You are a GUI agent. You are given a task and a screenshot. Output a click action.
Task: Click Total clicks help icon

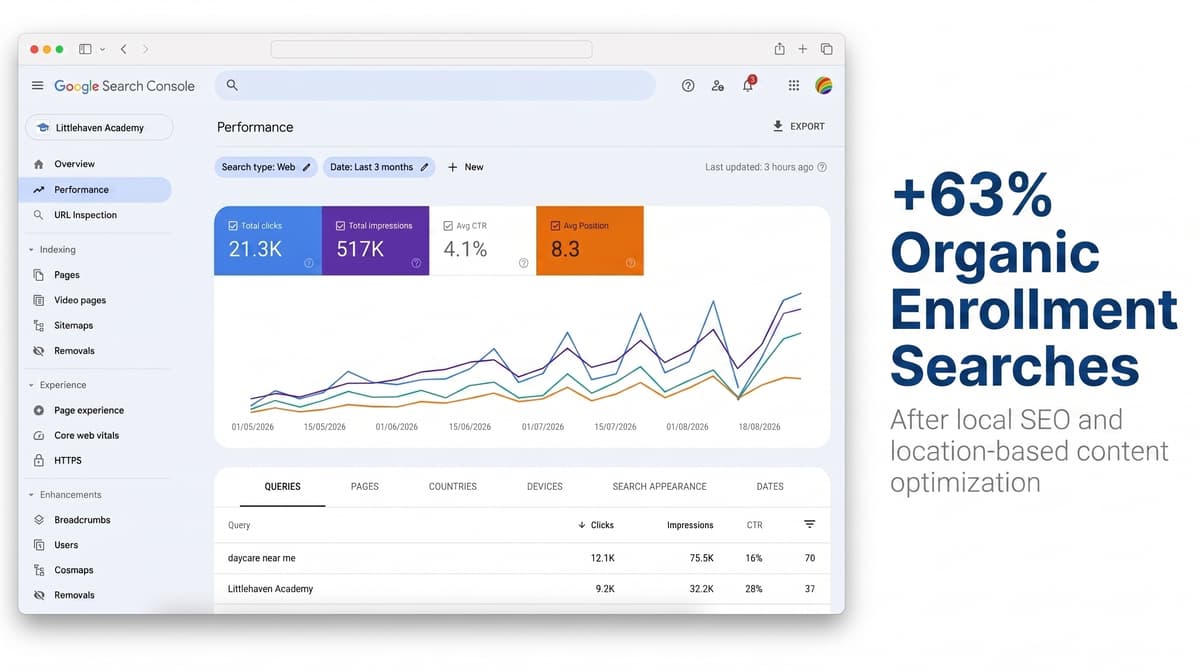tap(308, 263)
